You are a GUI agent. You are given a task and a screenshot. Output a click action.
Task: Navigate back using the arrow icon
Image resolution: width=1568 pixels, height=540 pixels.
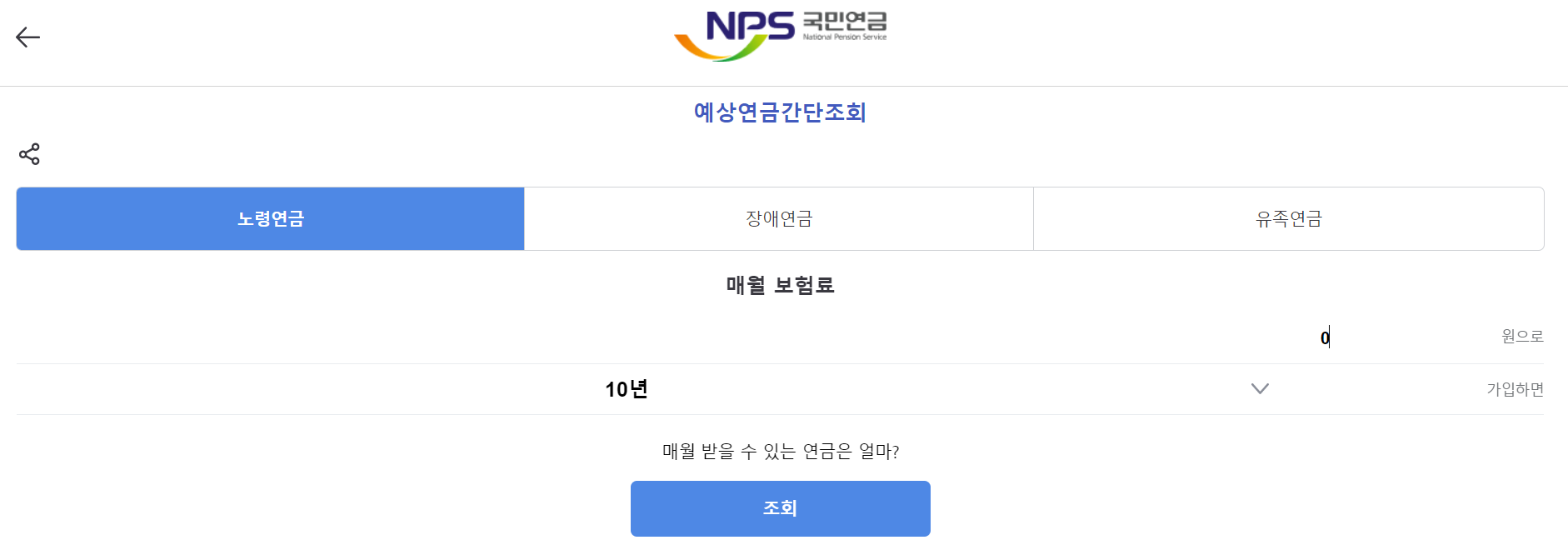[x=28, y=37]
